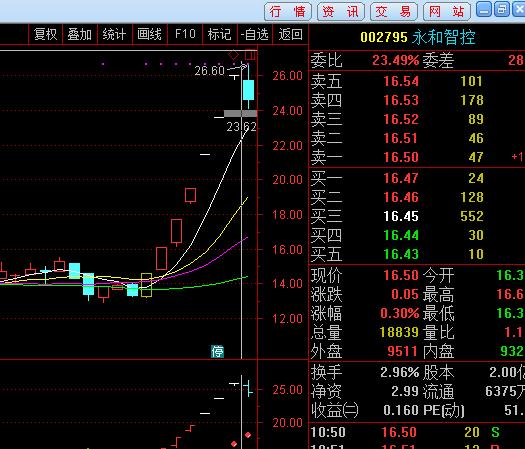The image size is (525, 449).
Task: Click the red diamond marker in volume panel
Action: pyautogui.click(x=248, y=435)
